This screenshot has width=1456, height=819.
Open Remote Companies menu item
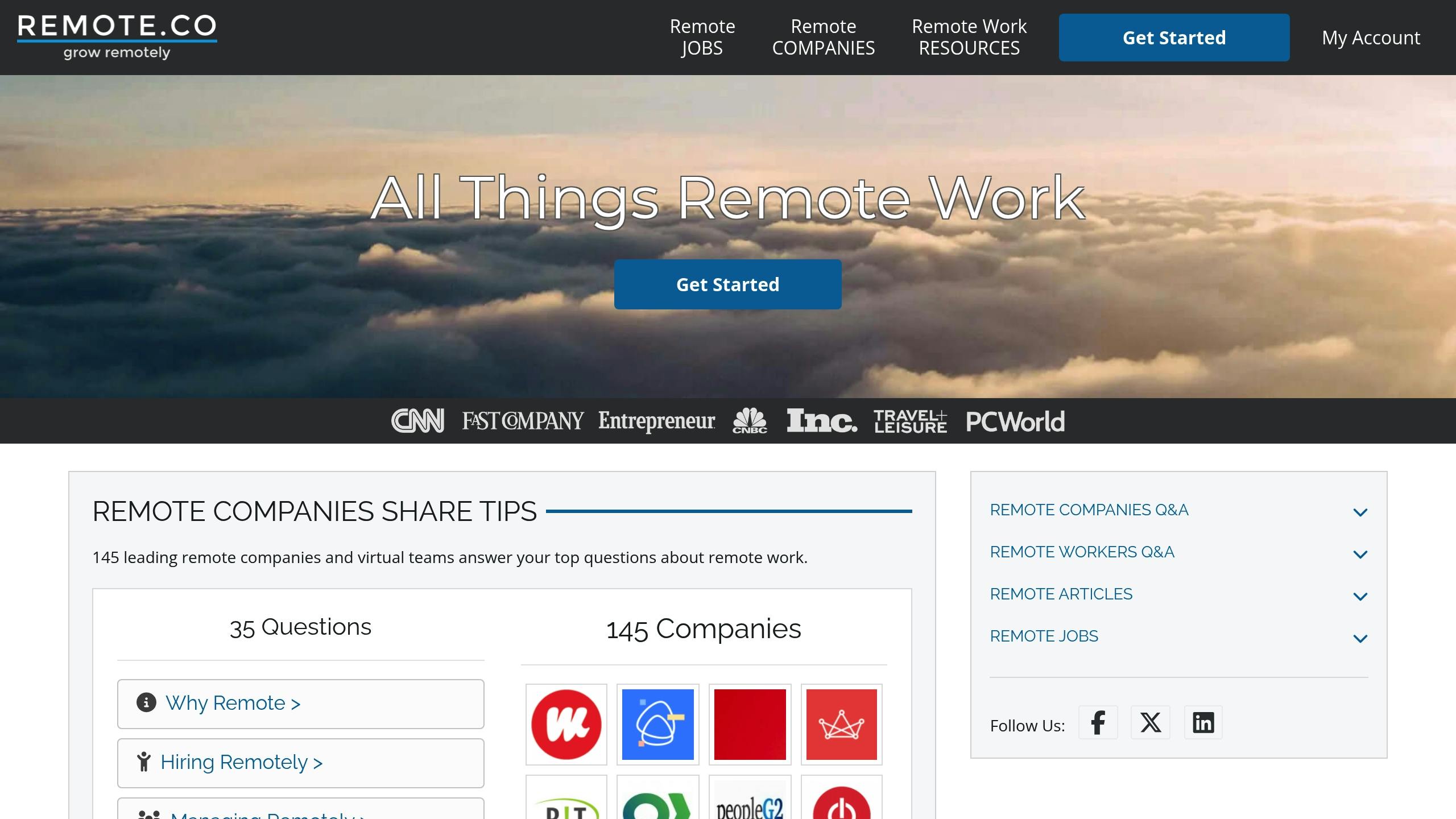pos(823,37)
